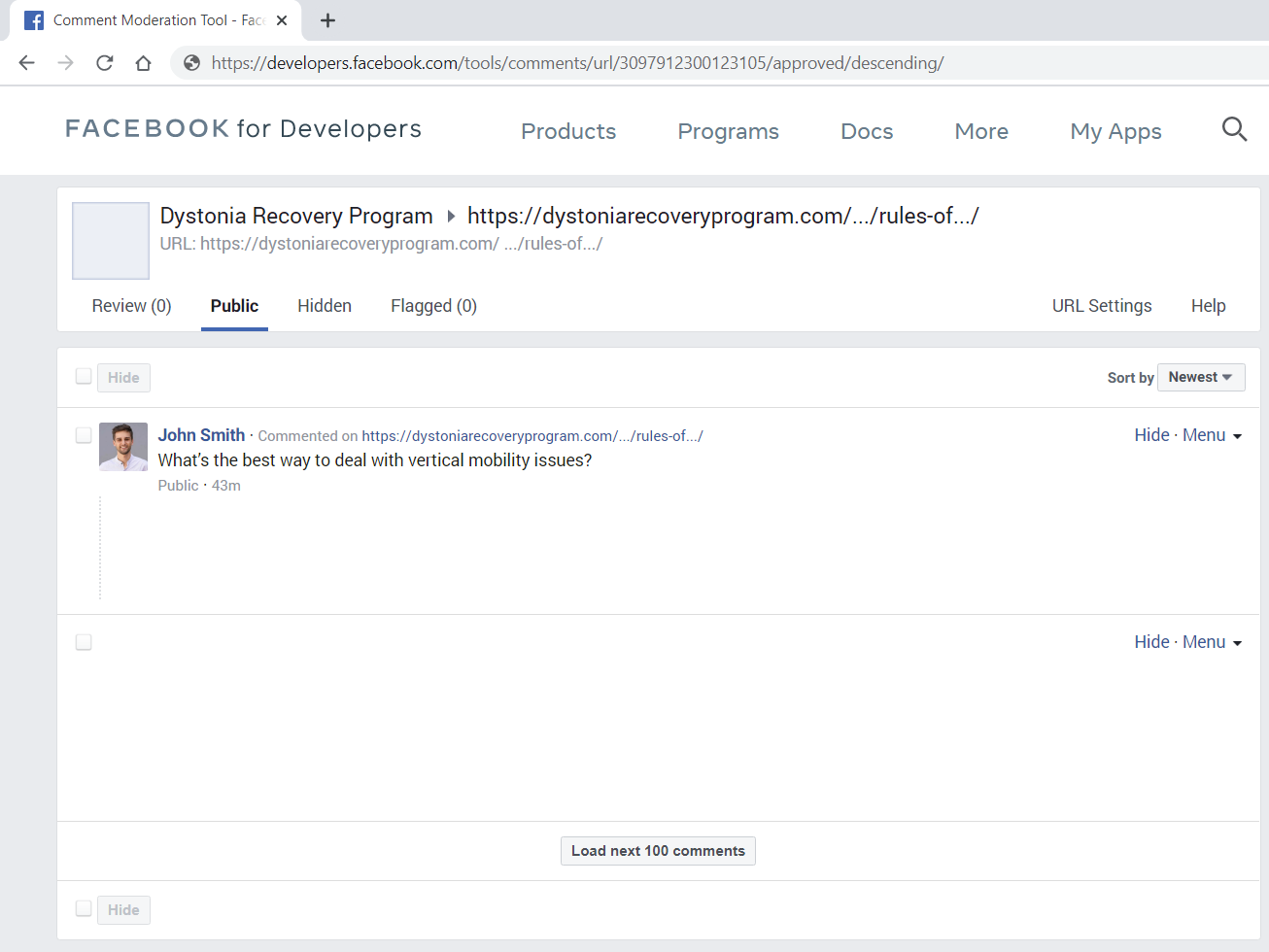Open the More menu
The image size is (1269, 952).
(x=981, y=131)
